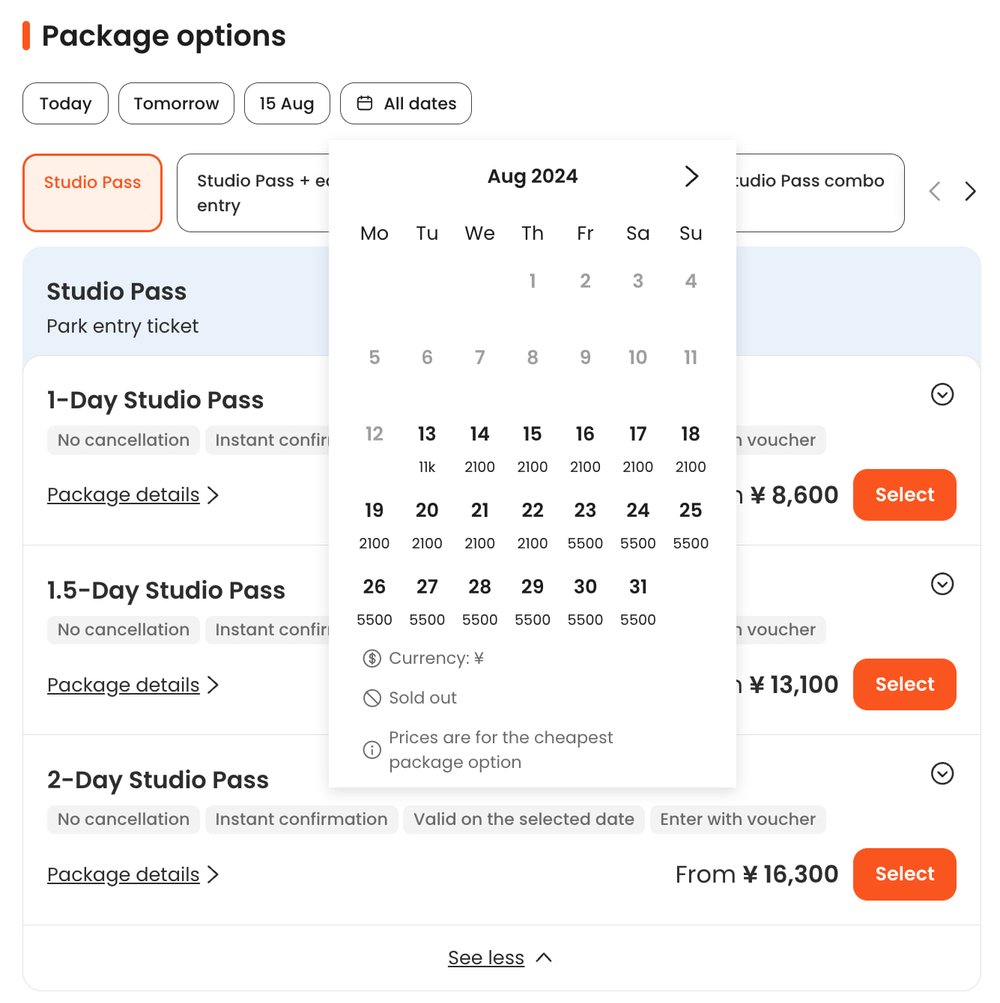Collapse list with See less

tap(500, 958)
